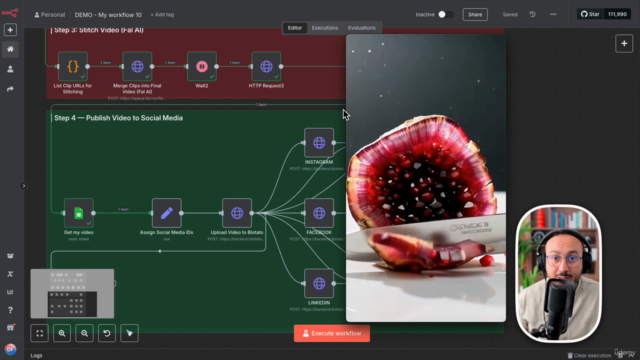Viewport: 640px width, 360px height.
Task: Open user avatar menu at sidebar bottom
Action: (11, 349)
